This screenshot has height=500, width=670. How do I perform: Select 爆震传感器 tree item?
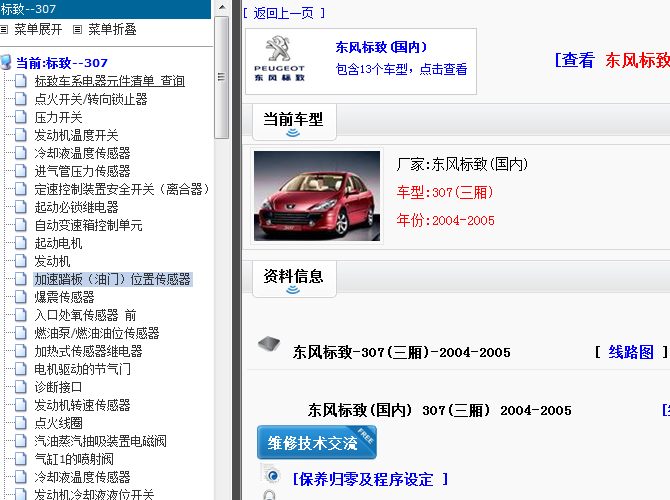pos(64,297)
